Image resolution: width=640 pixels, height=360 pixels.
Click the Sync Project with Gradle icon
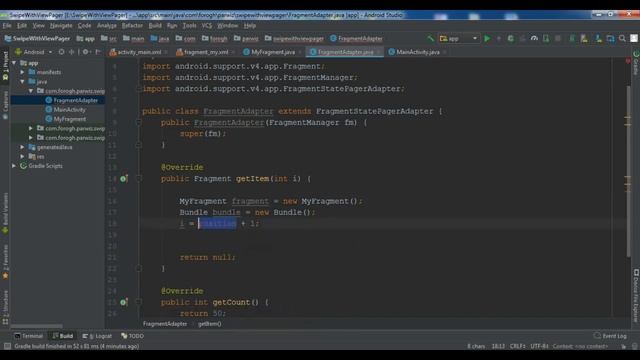[572, 38]
